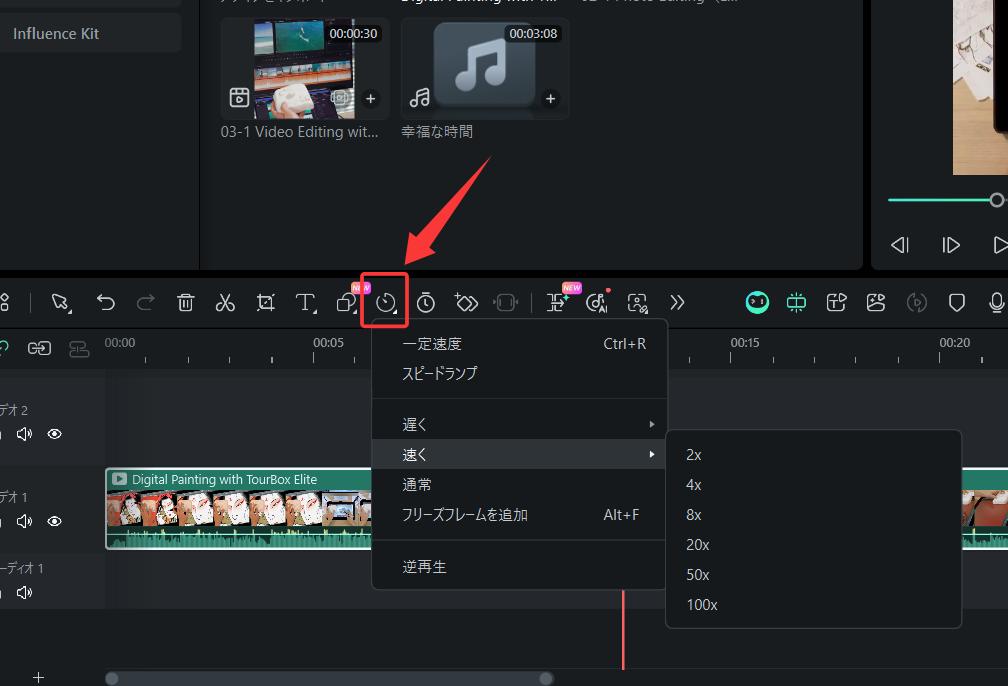Open the Text tool
The image size is (1008, 686).
(x=305, y=302)
